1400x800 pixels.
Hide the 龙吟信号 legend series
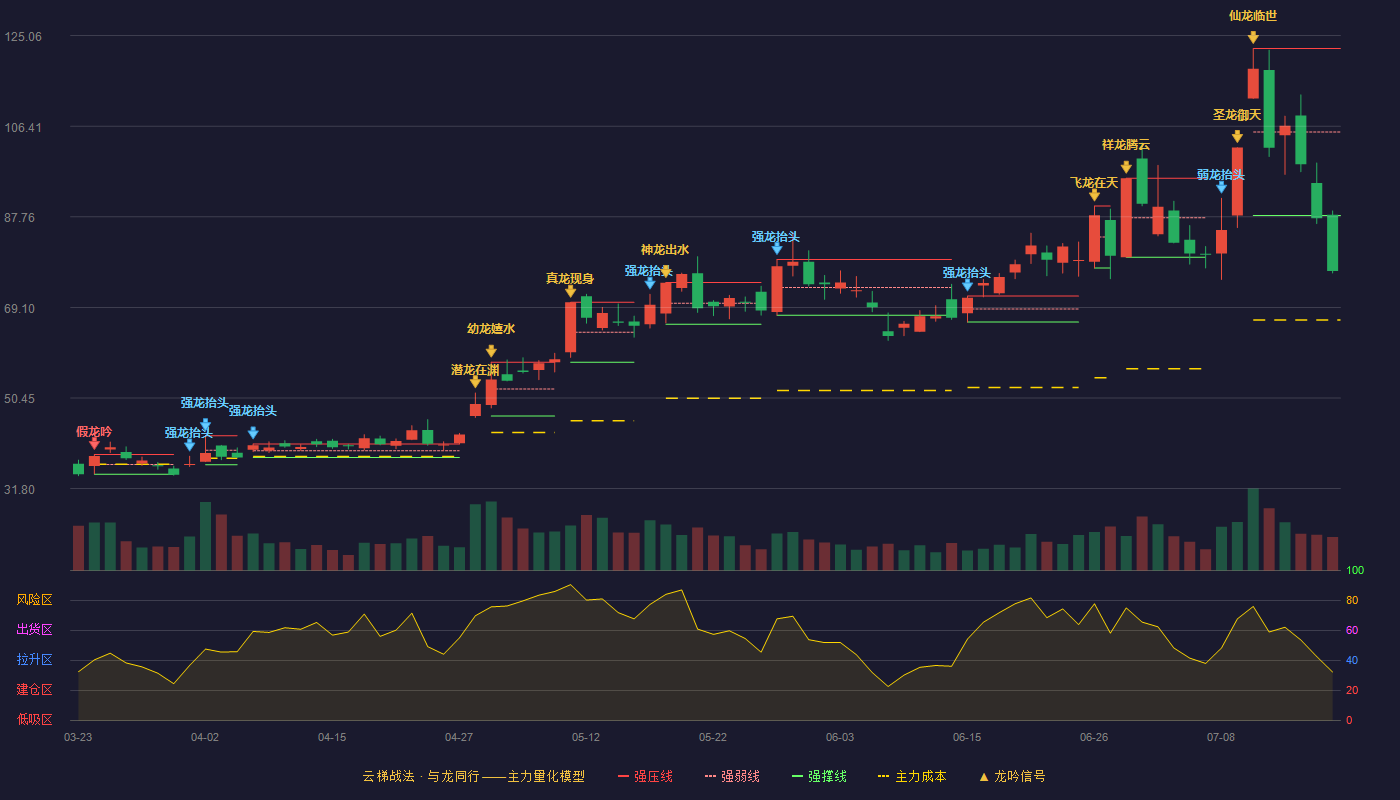(1012, 776)
